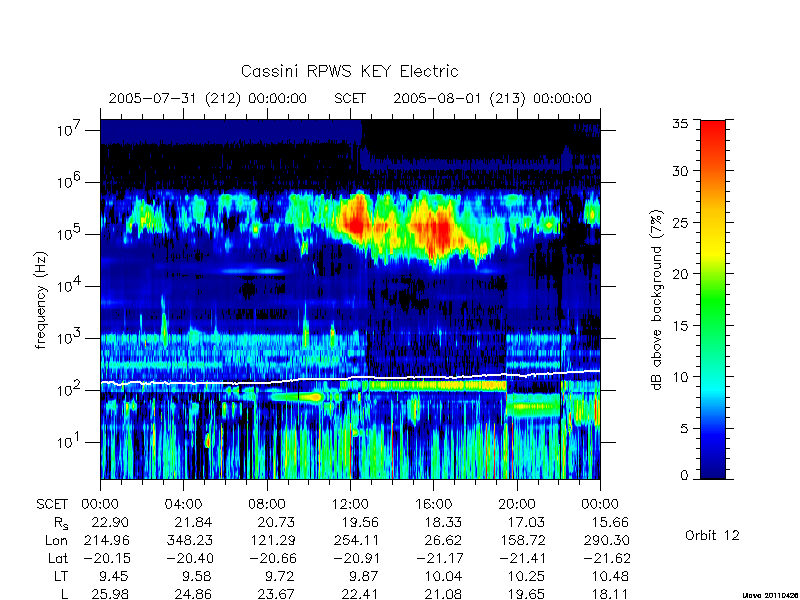The image size is (800, 600).
Task: Click the SCET time label '12:00'
Action: 350,505
